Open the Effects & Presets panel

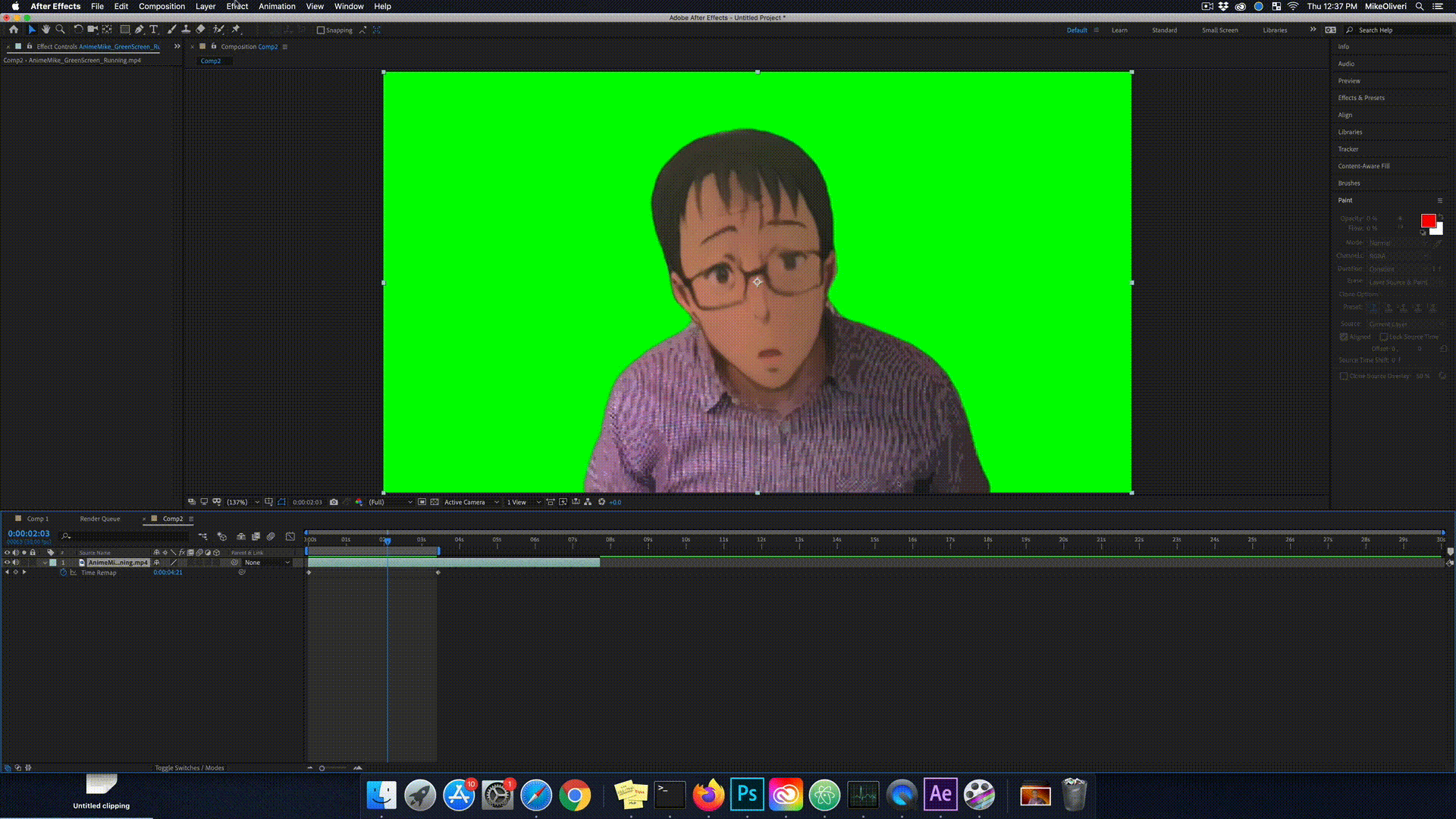click(1360, 98)
